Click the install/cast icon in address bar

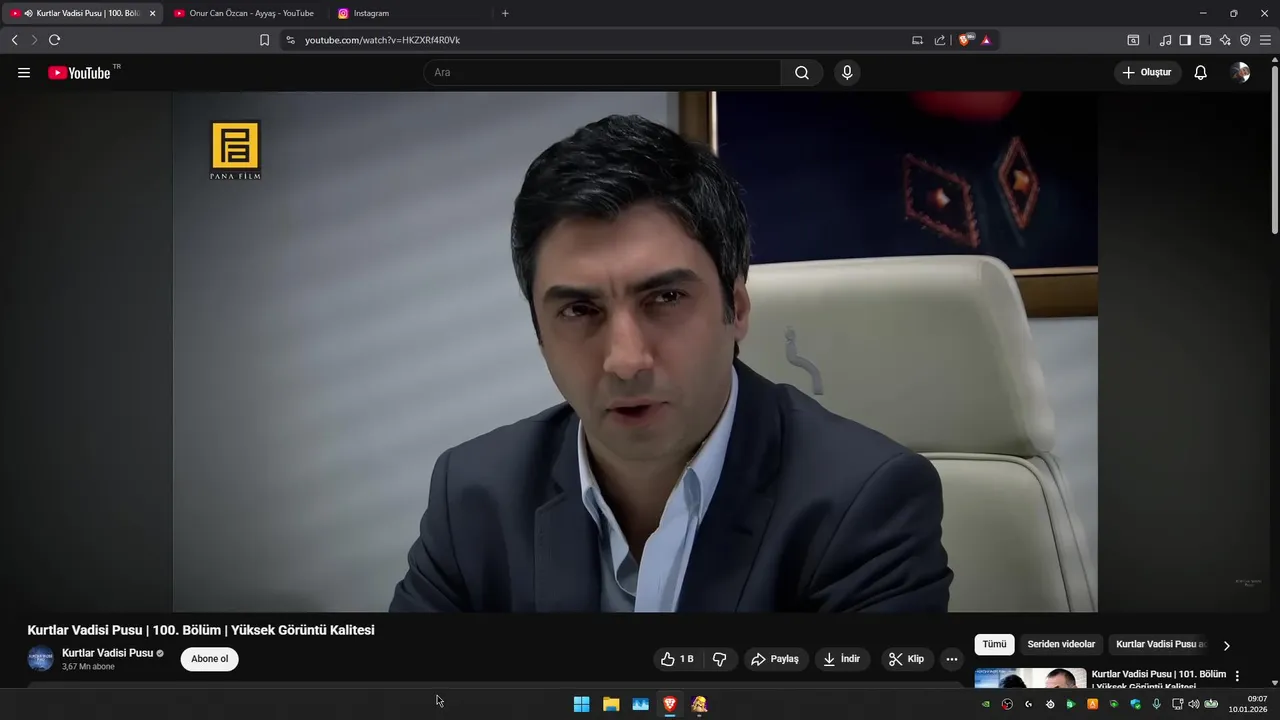point(917,40)
